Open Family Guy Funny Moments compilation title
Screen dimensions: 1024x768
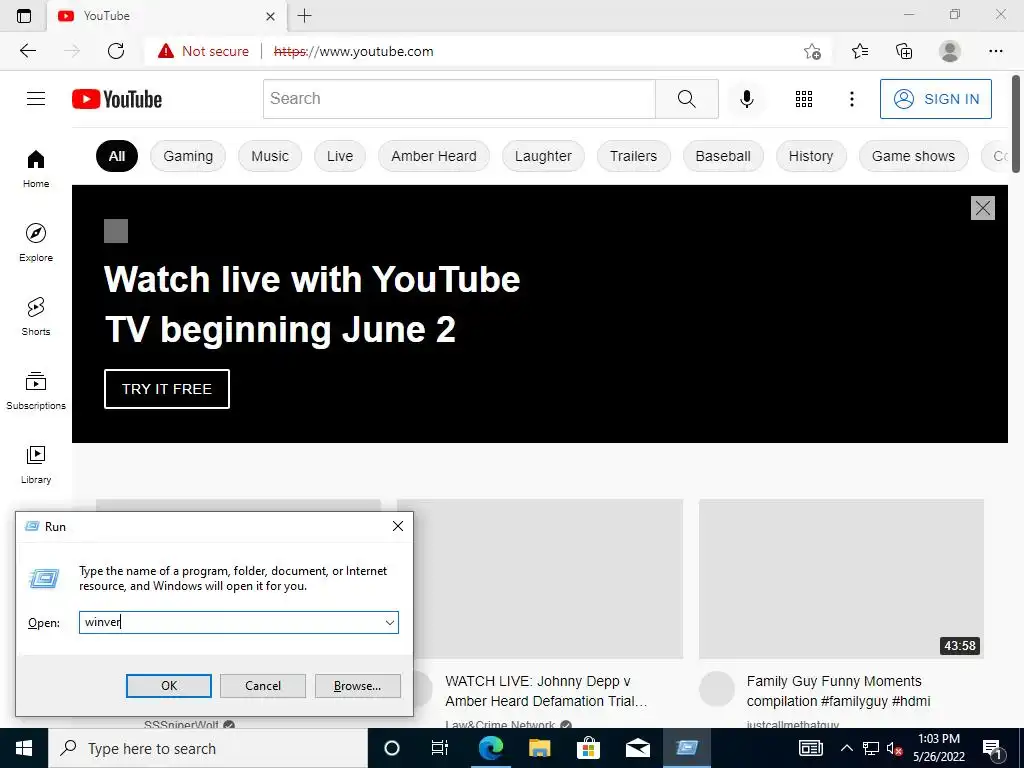[x=839, y=691]
